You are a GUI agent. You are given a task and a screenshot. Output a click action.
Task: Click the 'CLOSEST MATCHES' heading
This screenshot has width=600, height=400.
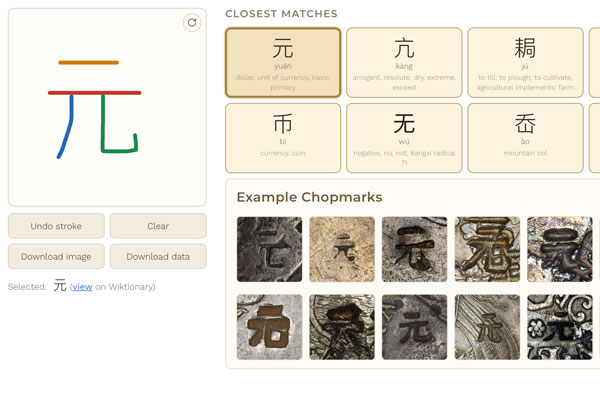point(281,14)
